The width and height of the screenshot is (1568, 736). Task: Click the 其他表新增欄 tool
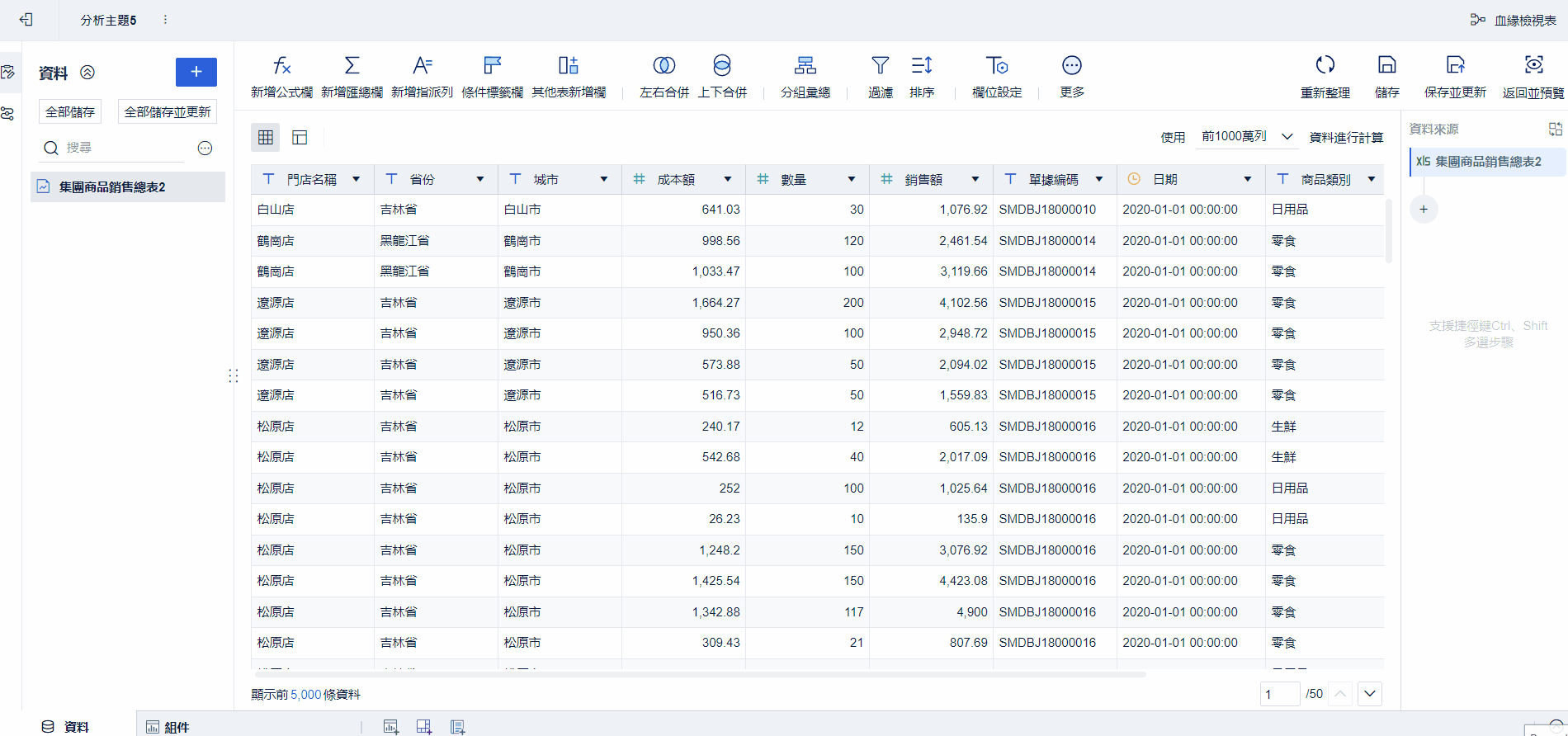pos(569,76)
